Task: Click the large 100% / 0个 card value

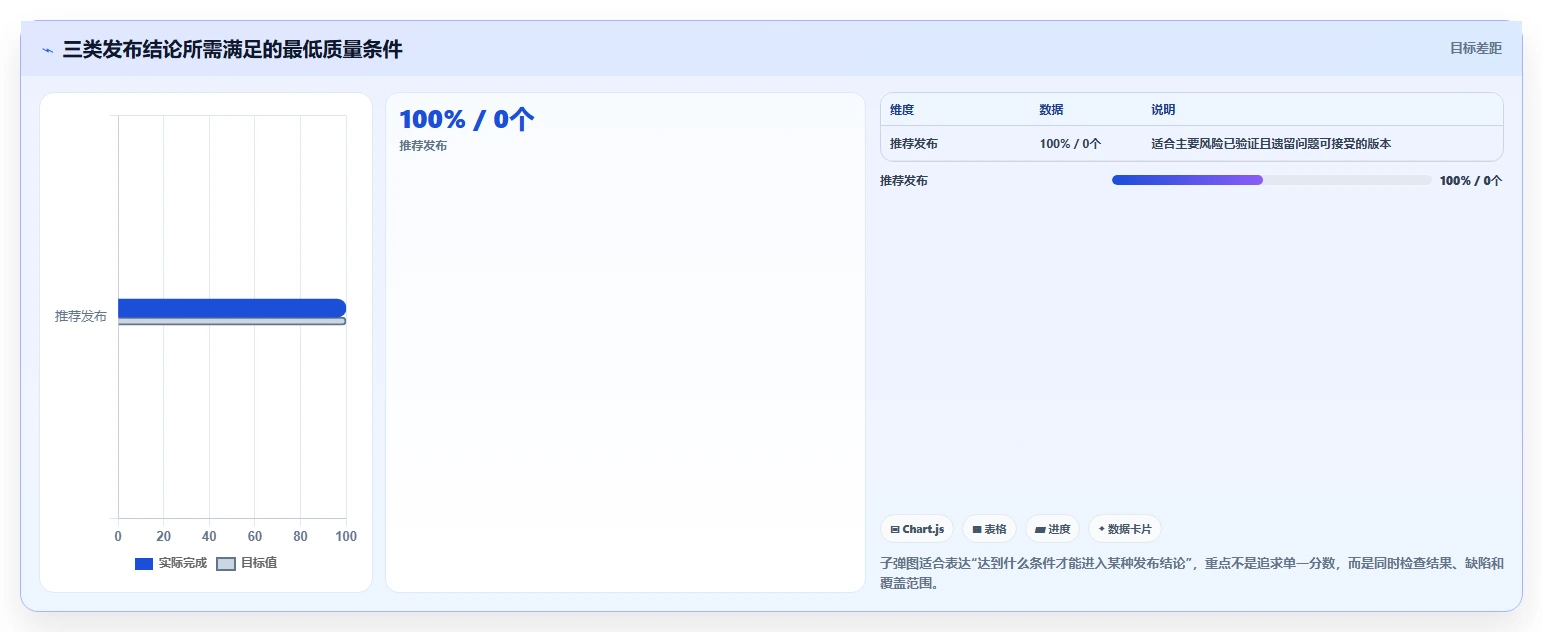Action: tap(467, 120)
